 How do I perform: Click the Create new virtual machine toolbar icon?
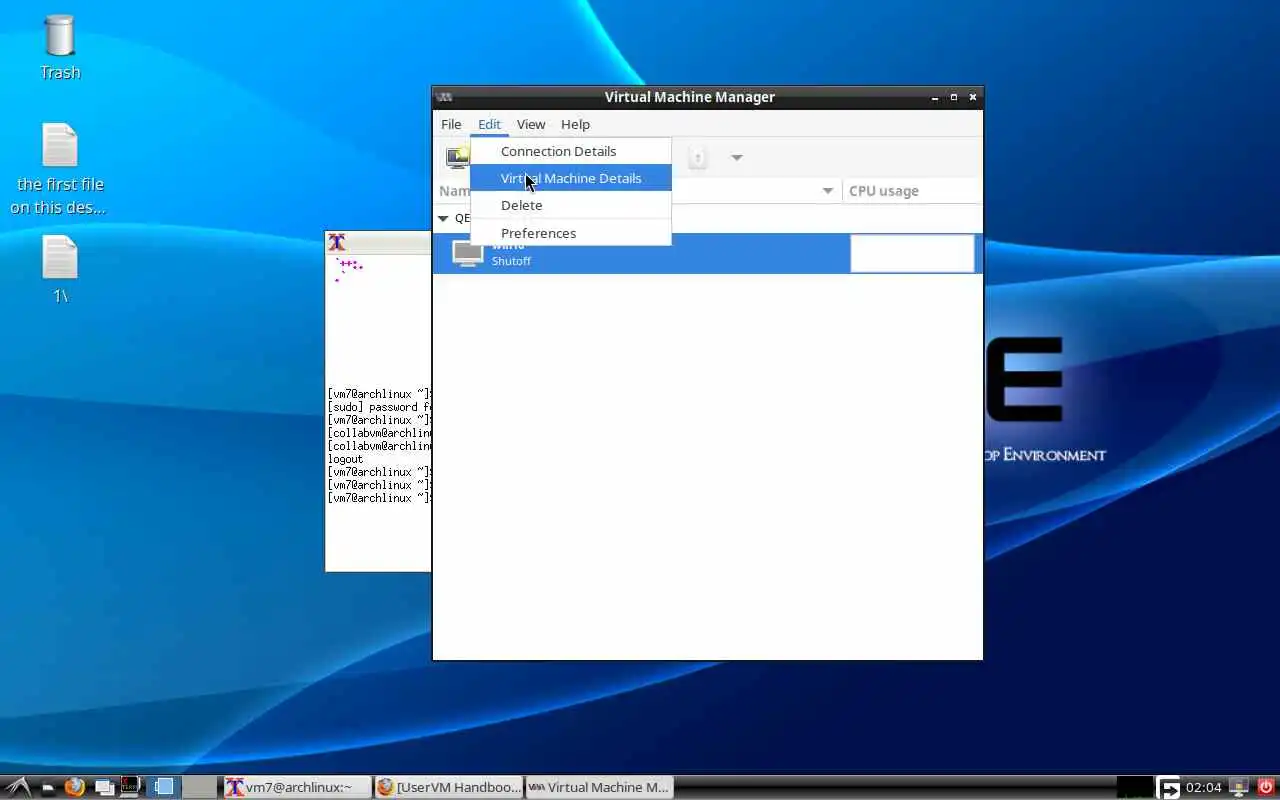458,157
